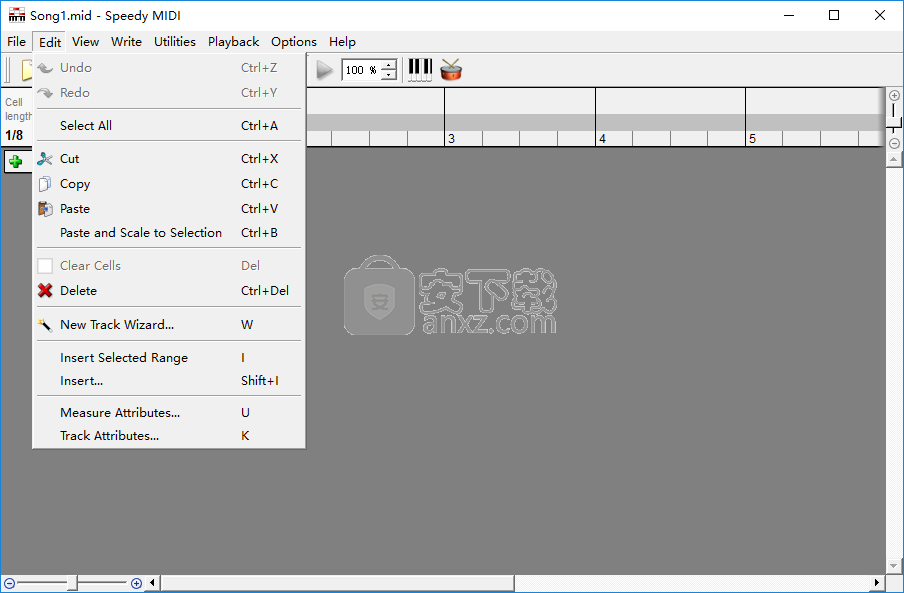The height and width of the screenshot is (593, 904).
Task: Choose Delete in the Edit menu
Action: pyautogui.click(x=169, y=290)
